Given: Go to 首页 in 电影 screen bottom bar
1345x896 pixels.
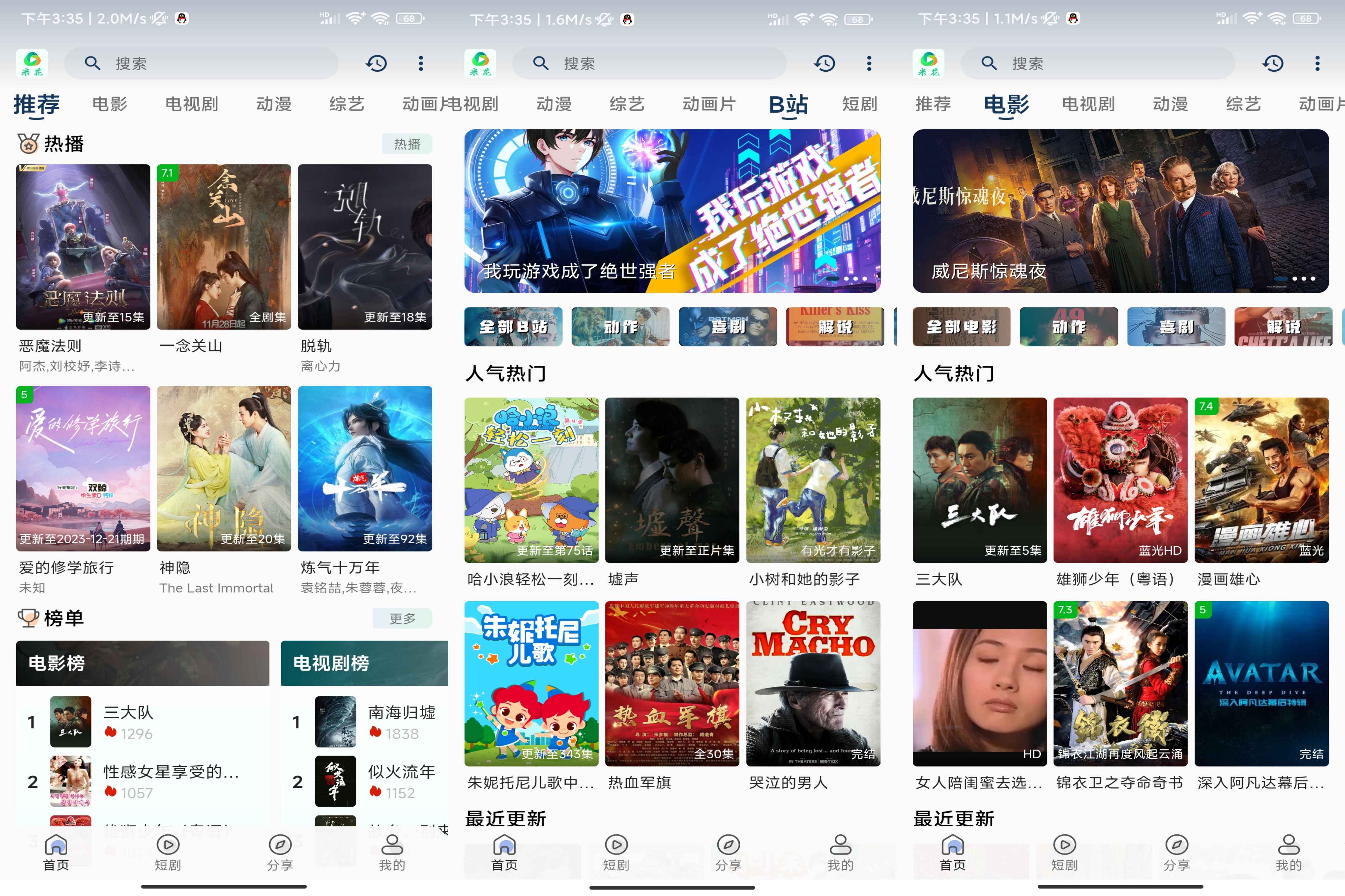Looking at the screenshot, I should click(952, 852).
